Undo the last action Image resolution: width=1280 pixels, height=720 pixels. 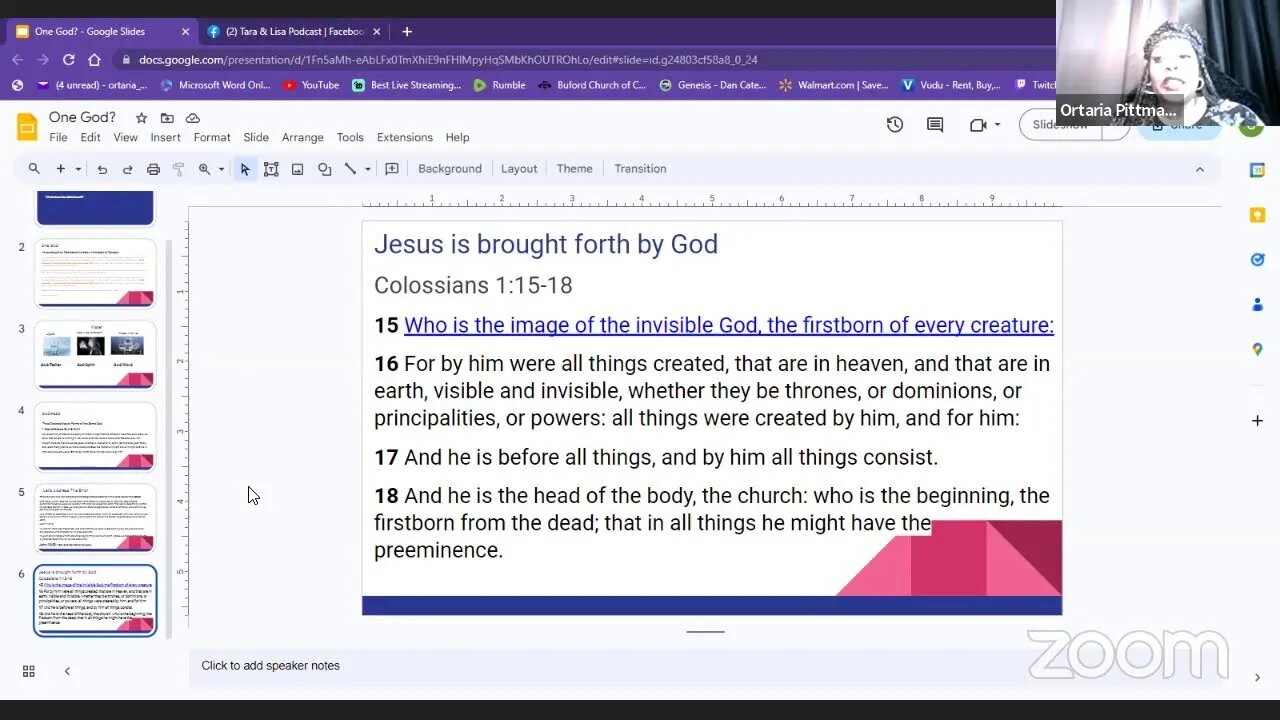click(102, 169)
